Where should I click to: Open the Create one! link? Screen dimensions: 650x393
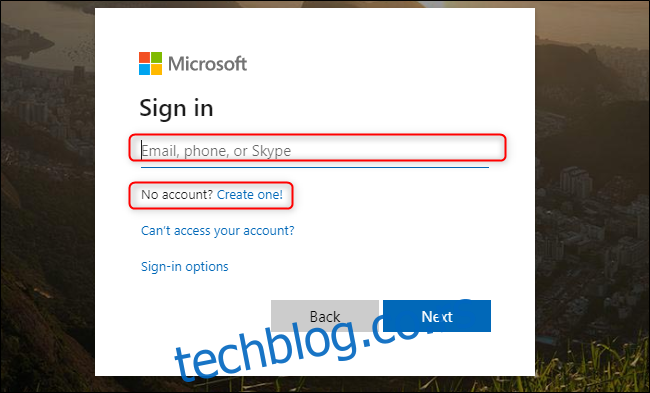click(x=250, y=194)
